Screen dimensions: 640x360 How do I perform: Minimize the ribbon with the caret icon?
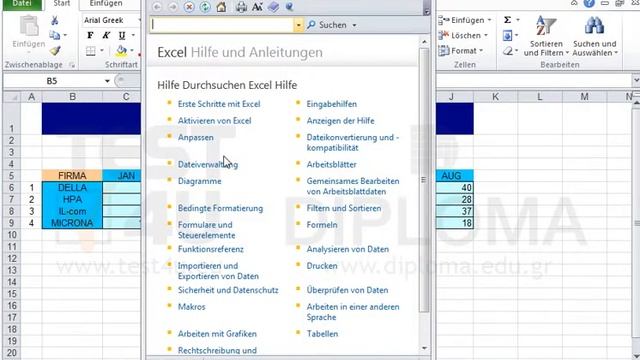(x=574, y=3)
